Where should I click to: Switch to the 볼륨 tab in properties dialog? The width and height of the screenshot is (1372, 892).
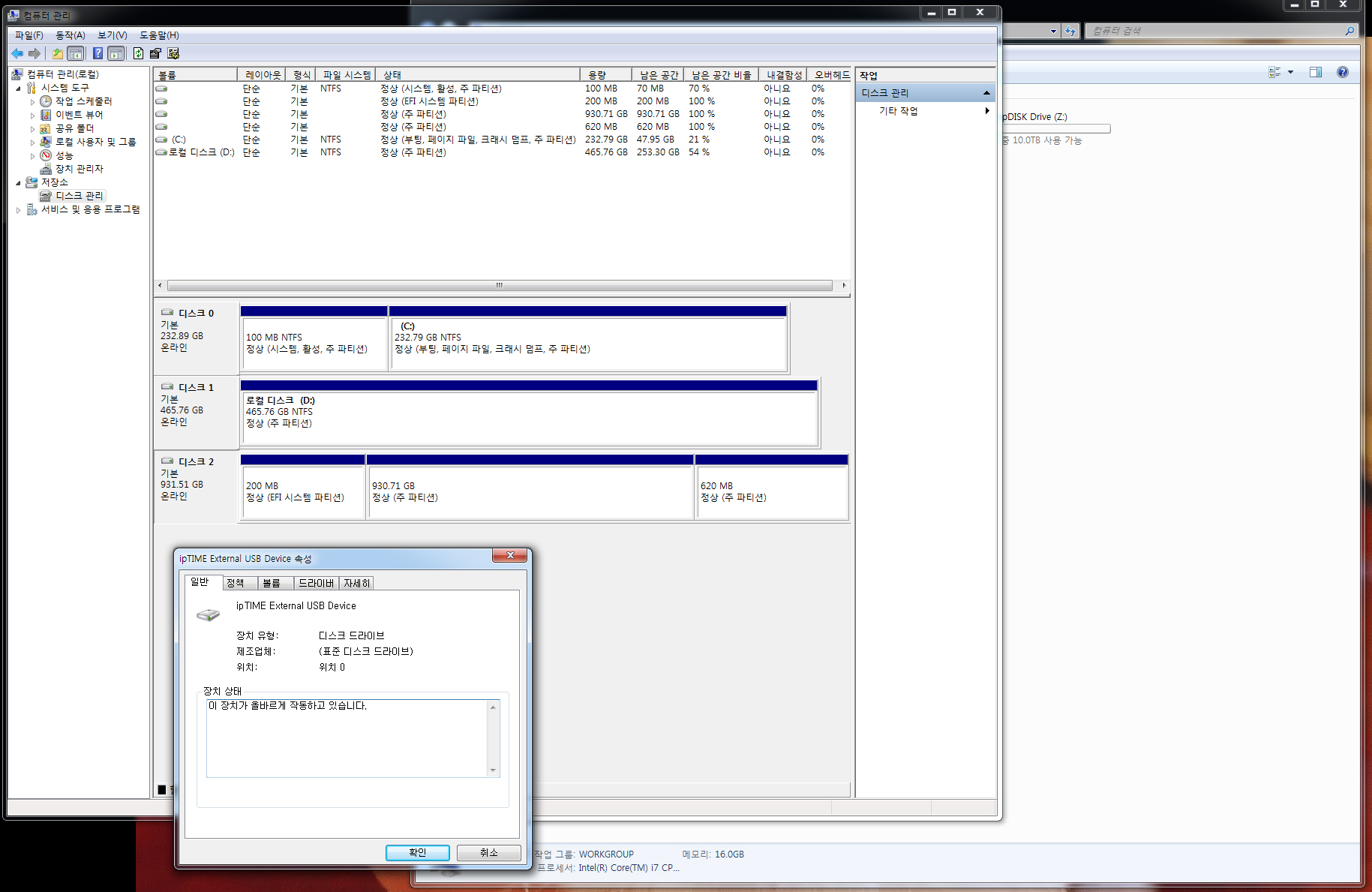point(275,583)
